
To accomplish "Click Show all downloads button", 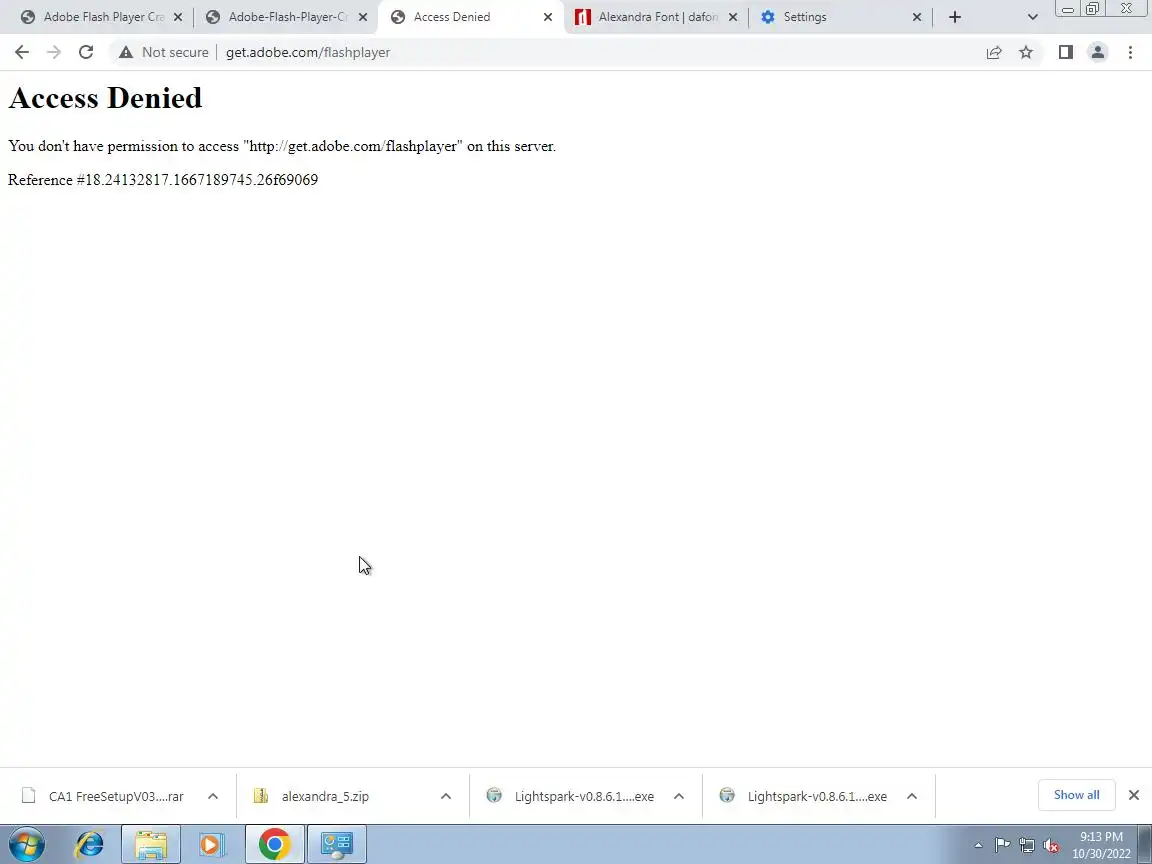I will [x=1076, y=795].
